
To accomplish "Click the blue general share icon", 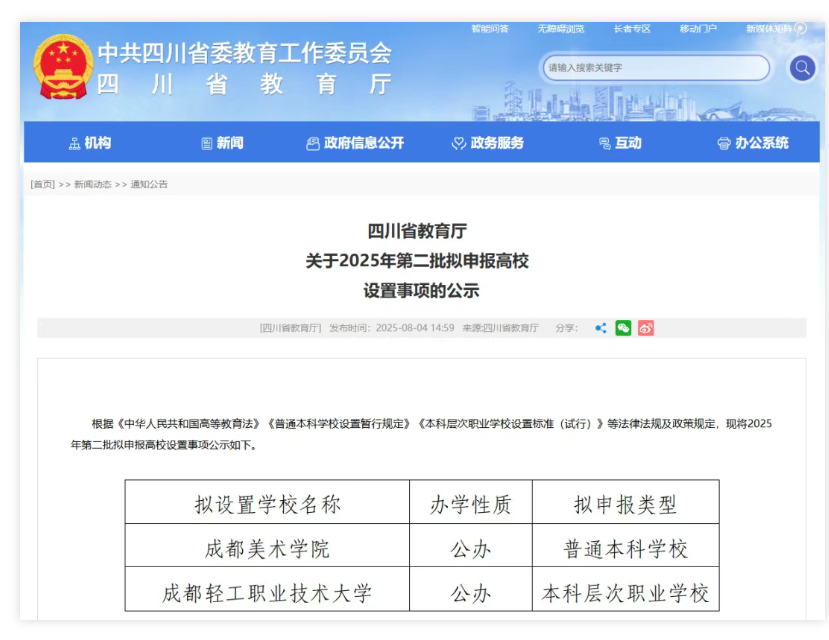I will tap(600, 328).
